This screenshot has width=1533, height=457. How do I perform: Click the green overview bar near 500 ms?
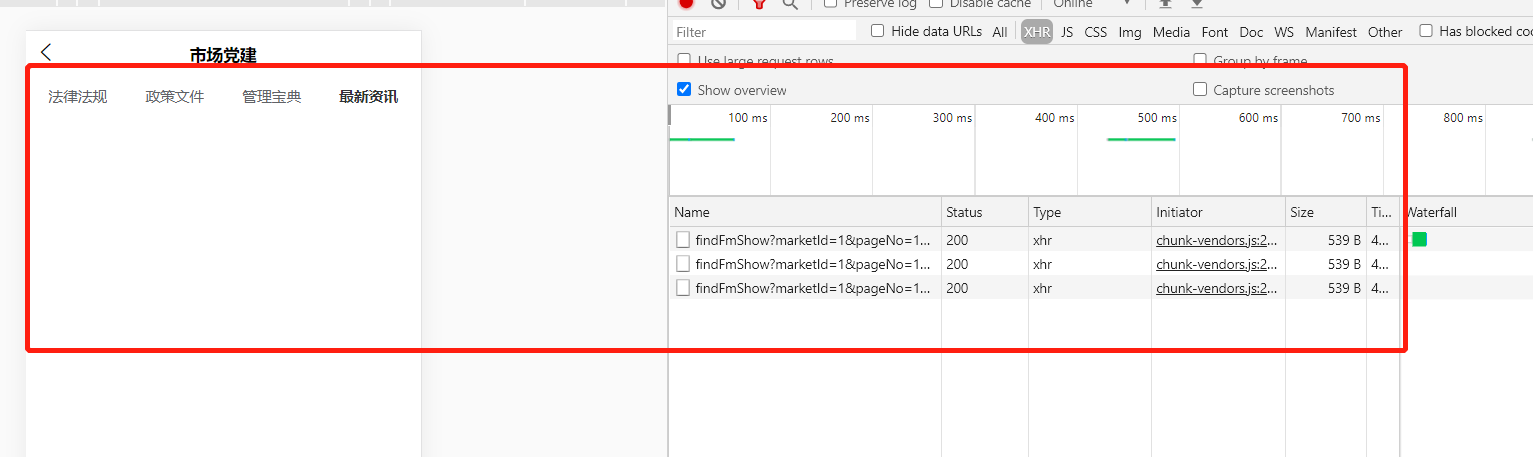click(x=1141, y=139)
